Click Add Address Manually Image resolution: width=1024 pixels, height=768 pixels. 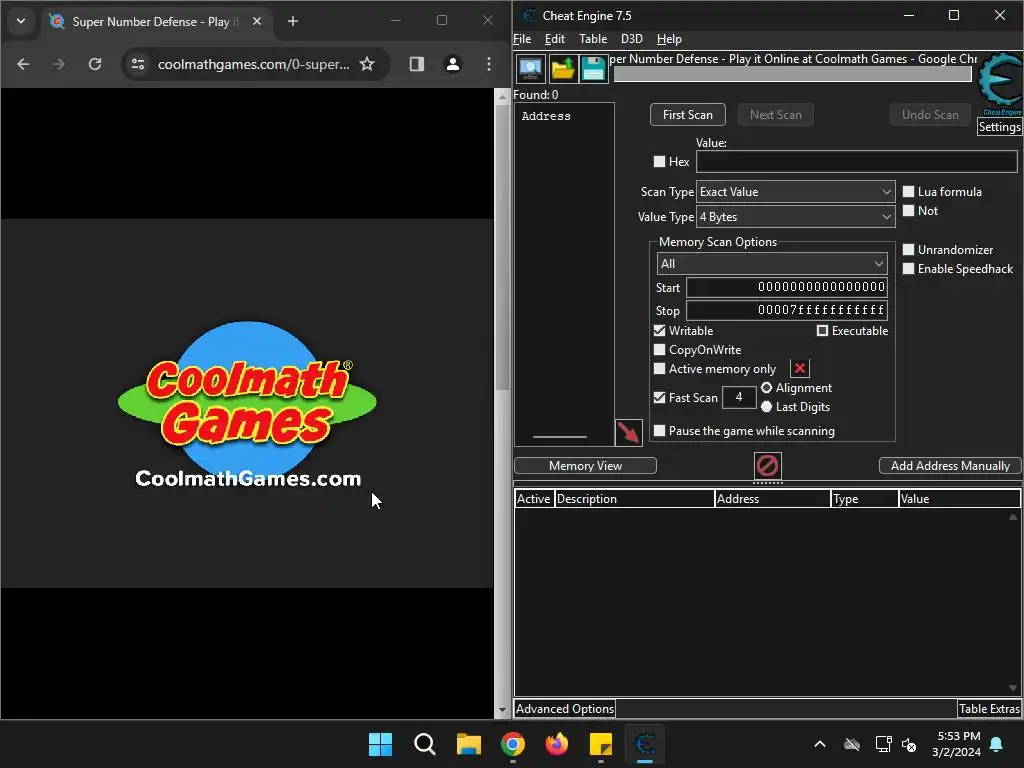coord(950,466)
